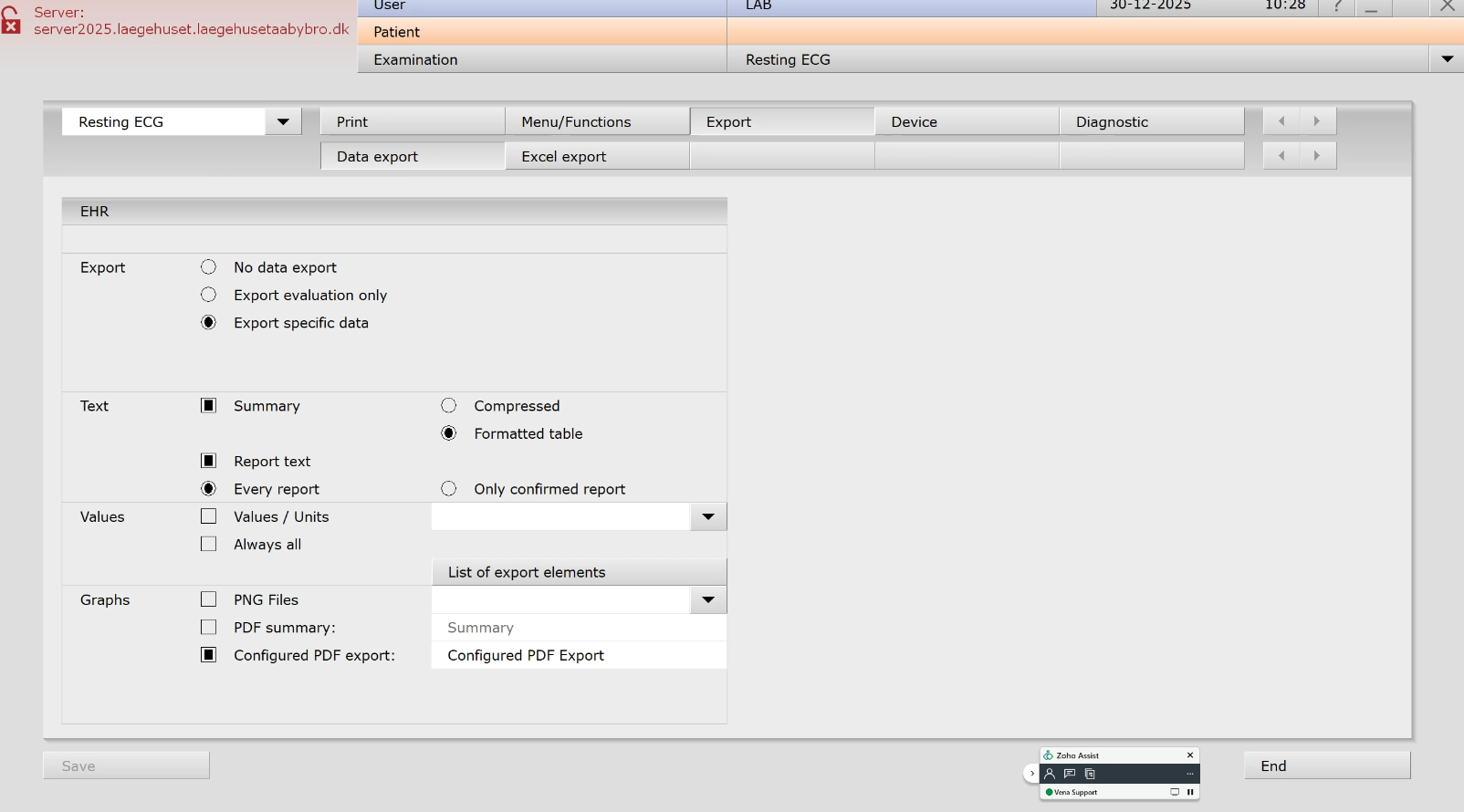Open Zoho Assist chat icon
Image resolution: width=1464 pixels, height=812 pixels.
pos(1070,774)
